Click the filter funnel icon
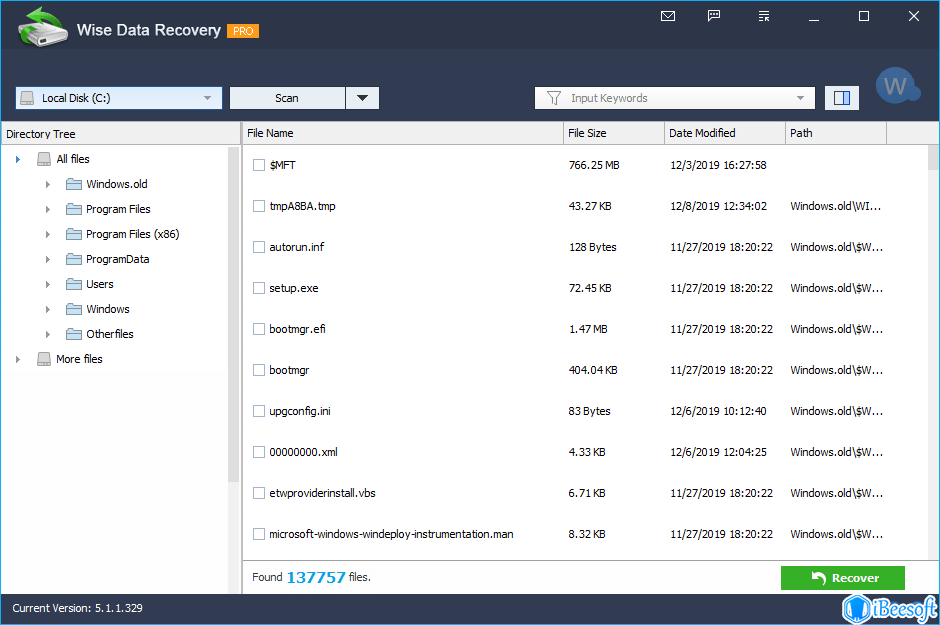This screenshot has width=940, height=625. (554, 98)
